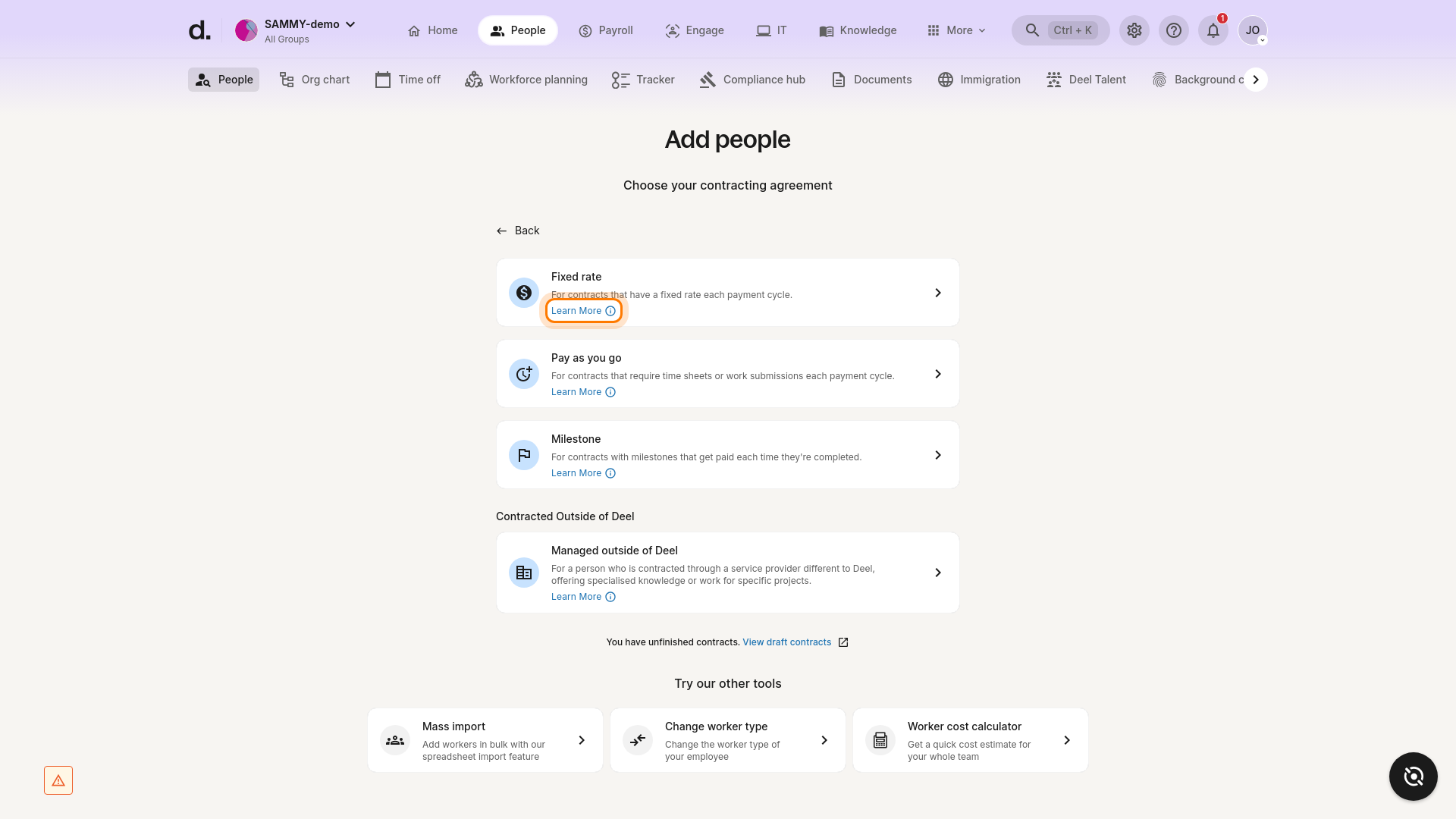Open the notifications bell
This screenshot has width=1456, height=819.
click(1213, 30)
